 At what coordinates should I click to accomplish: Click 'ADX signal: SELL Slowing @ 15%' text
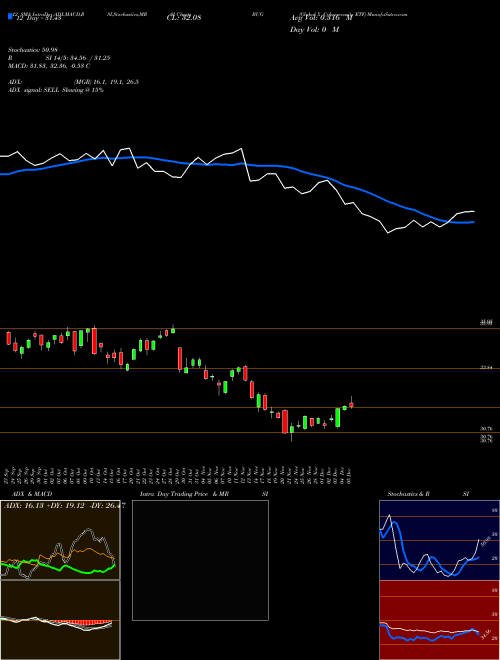[x=56, y=90]
